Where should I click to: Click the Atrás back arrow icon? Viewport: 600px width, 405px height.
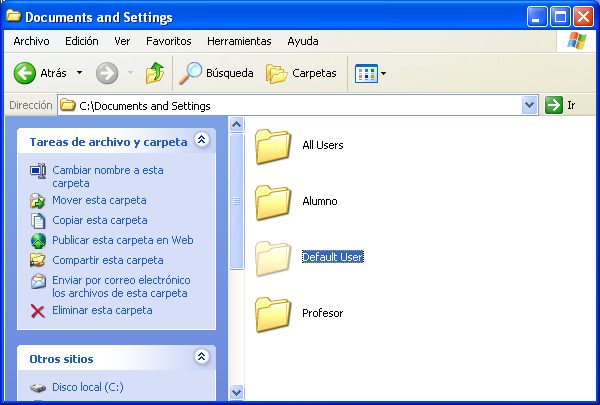(x=25, y=73)
